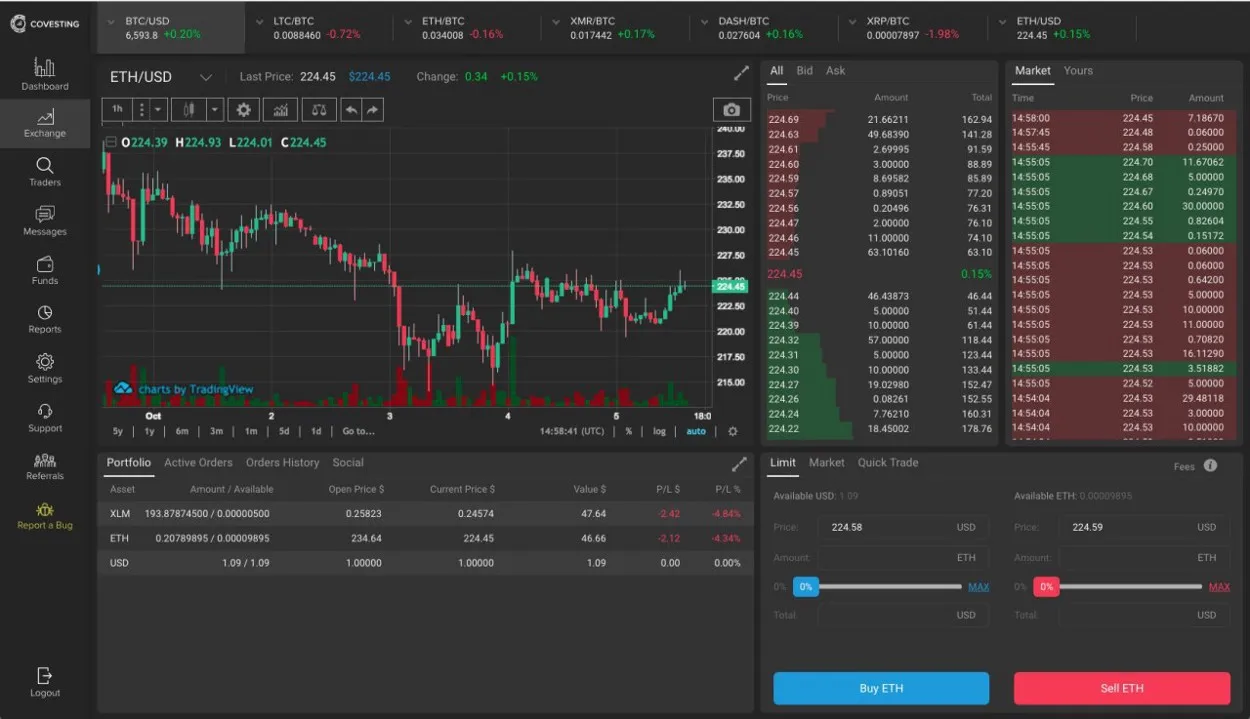Click the blue buy percentage slider handle

806,587
